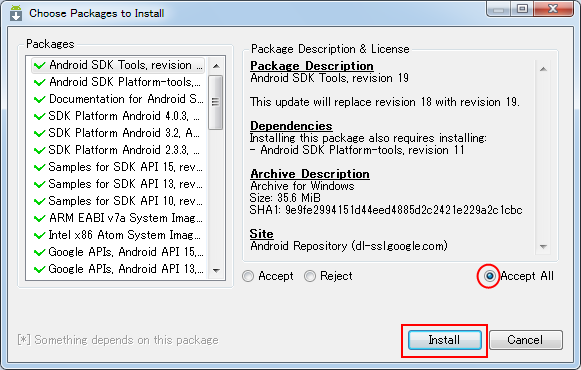The image size is (581, 370).
Task: Choose the Accept All option
Action: tap(489, 276)
